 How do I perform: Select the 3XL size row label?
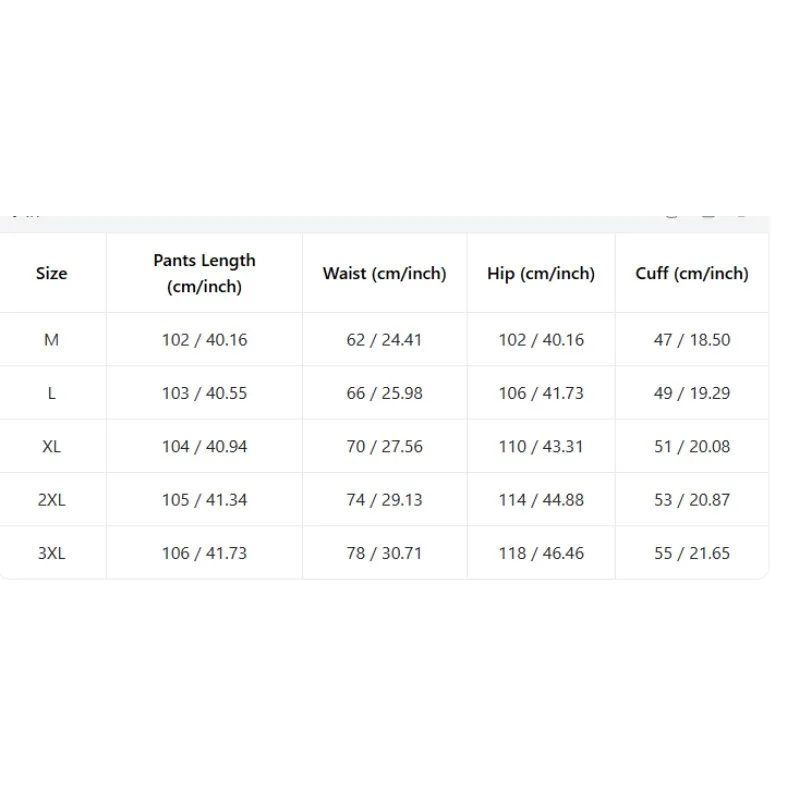click(52, 553)
